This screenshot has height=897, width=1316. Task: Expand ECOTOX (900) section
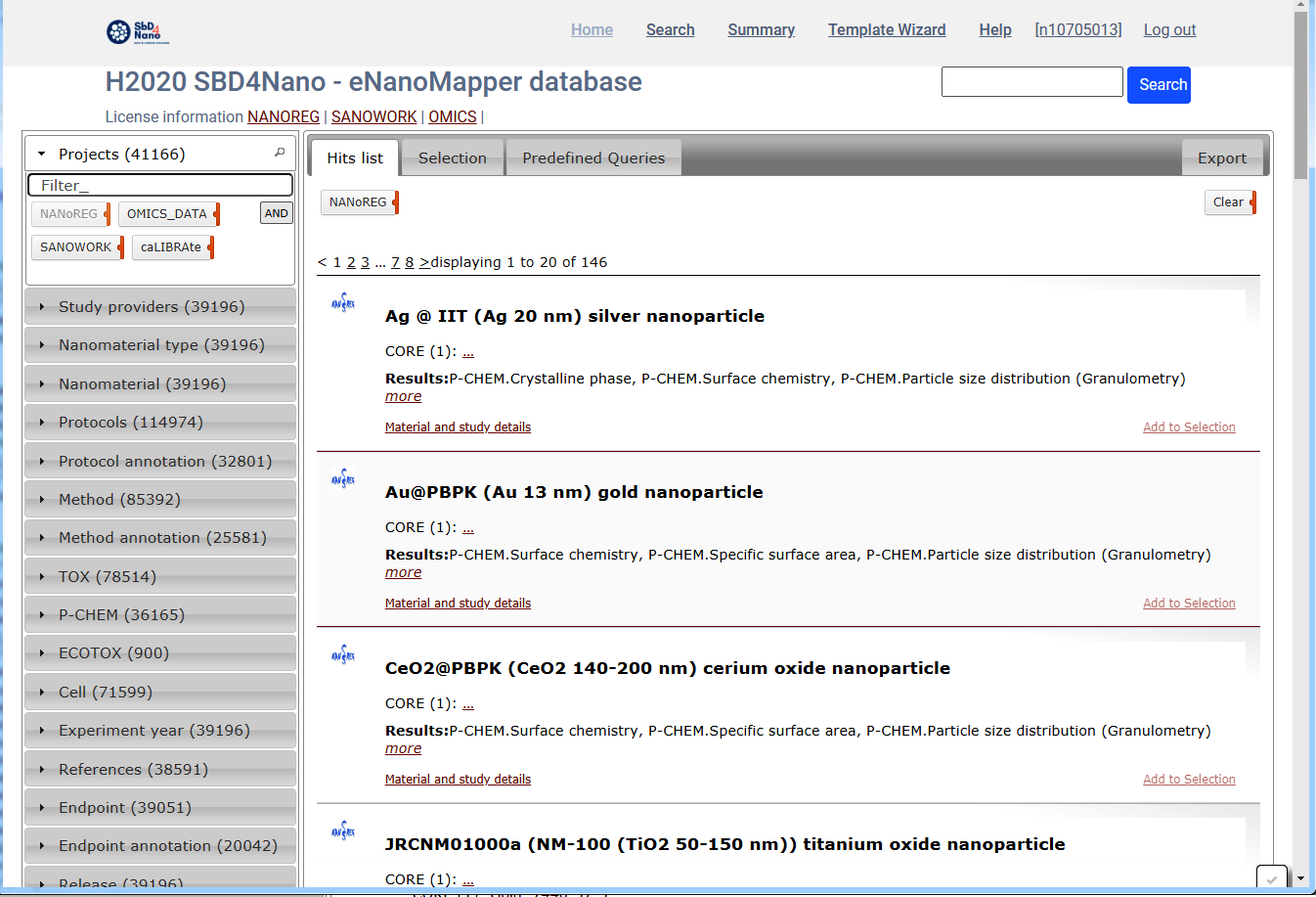click(160, 652)
